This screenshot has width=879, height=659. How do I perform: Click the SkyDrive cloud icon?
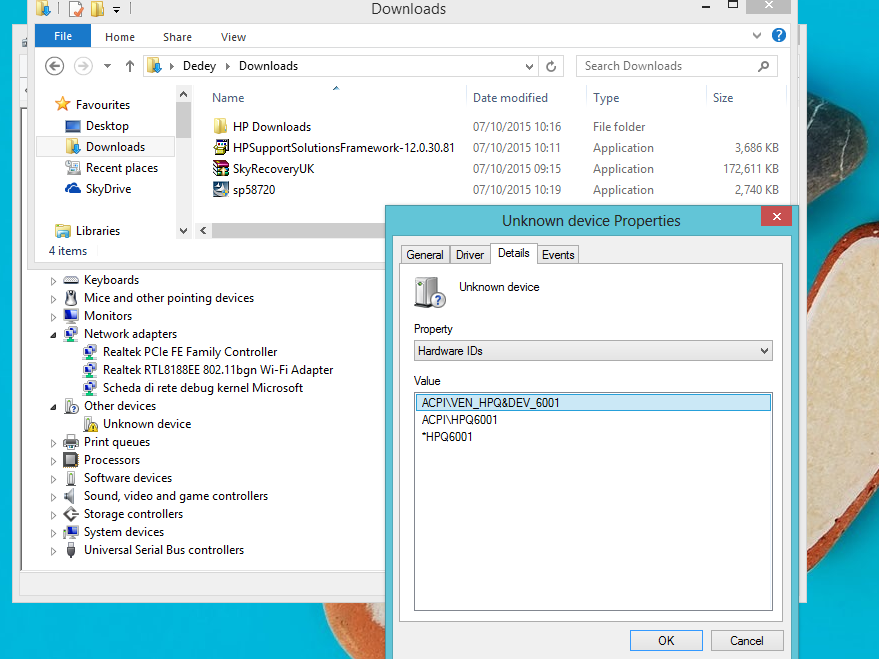pos(73,188)
